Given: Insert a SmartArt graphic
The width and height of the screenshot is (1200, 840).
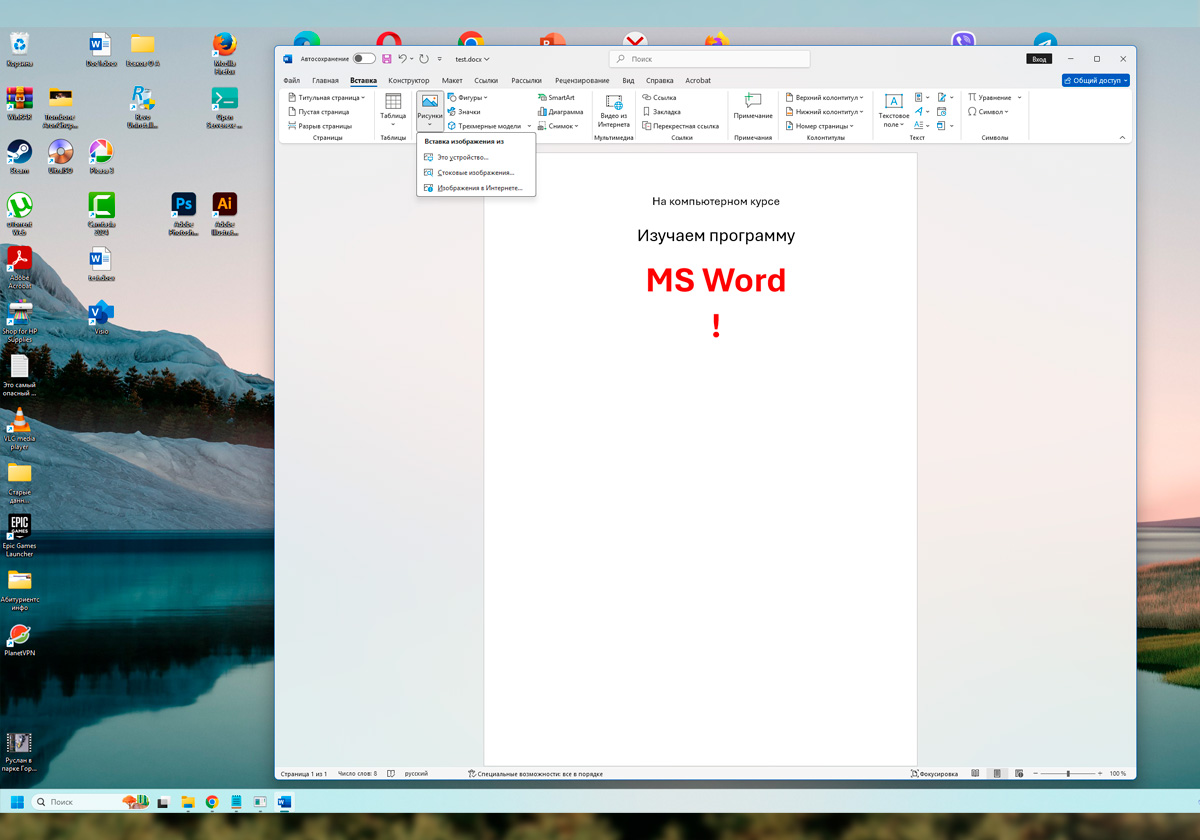Looking at the screenshot, I should (x=556, y=98).
